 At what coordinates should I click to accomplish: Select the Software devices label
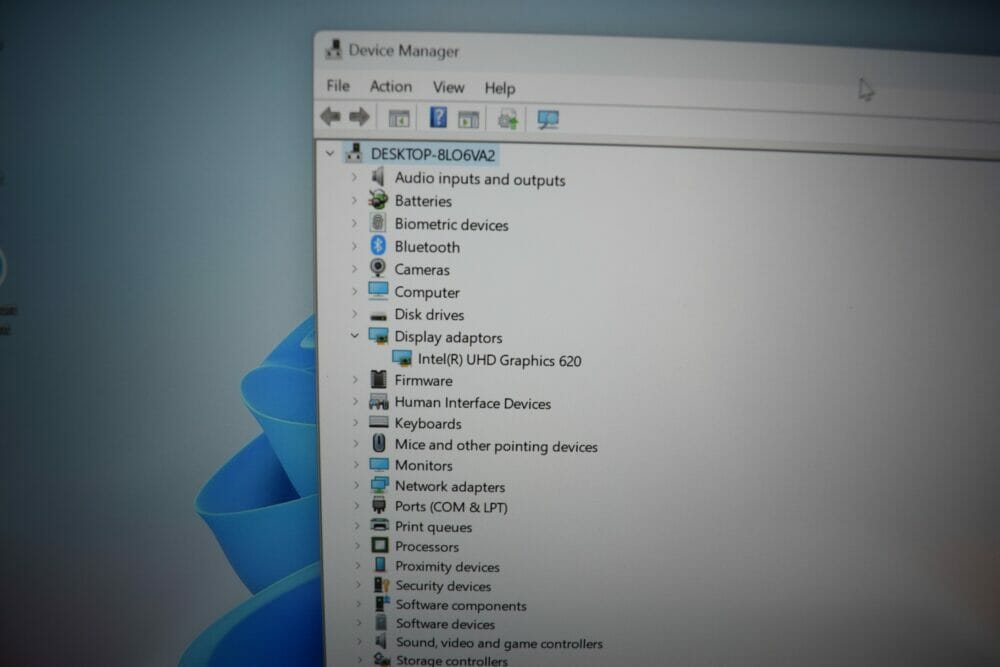click(x=445, y=624)
